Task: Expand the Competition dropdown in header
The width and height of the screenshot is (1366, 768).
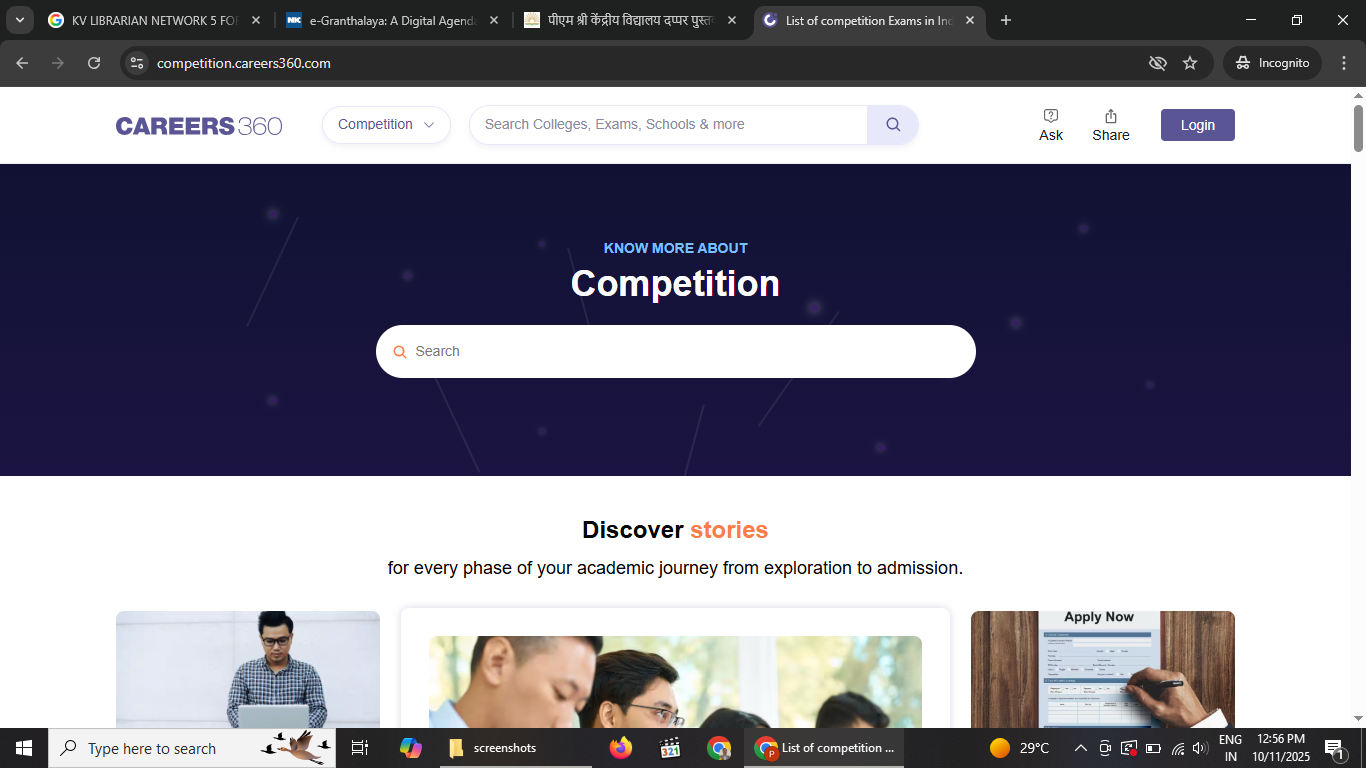Action: click(x=386, y=125)
